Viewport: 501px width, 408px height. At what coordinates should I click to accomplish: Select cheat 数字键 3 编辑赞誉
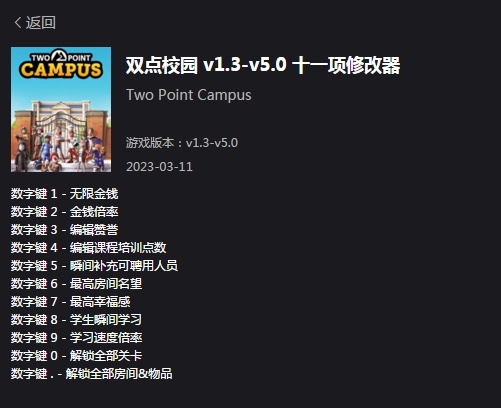[x=64, y=230]
